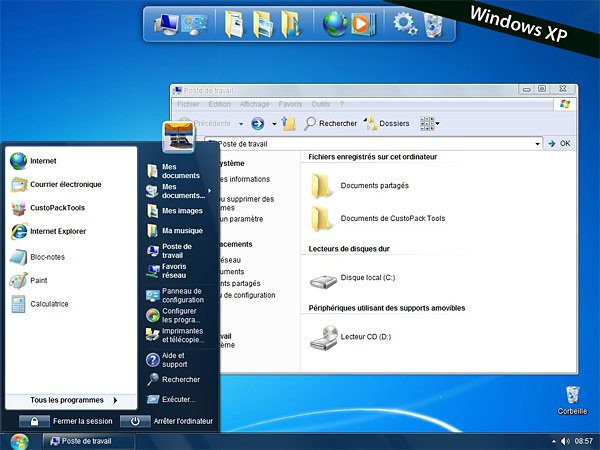
Task: Open the computer icon in the top dock
Action: point(166,24)
